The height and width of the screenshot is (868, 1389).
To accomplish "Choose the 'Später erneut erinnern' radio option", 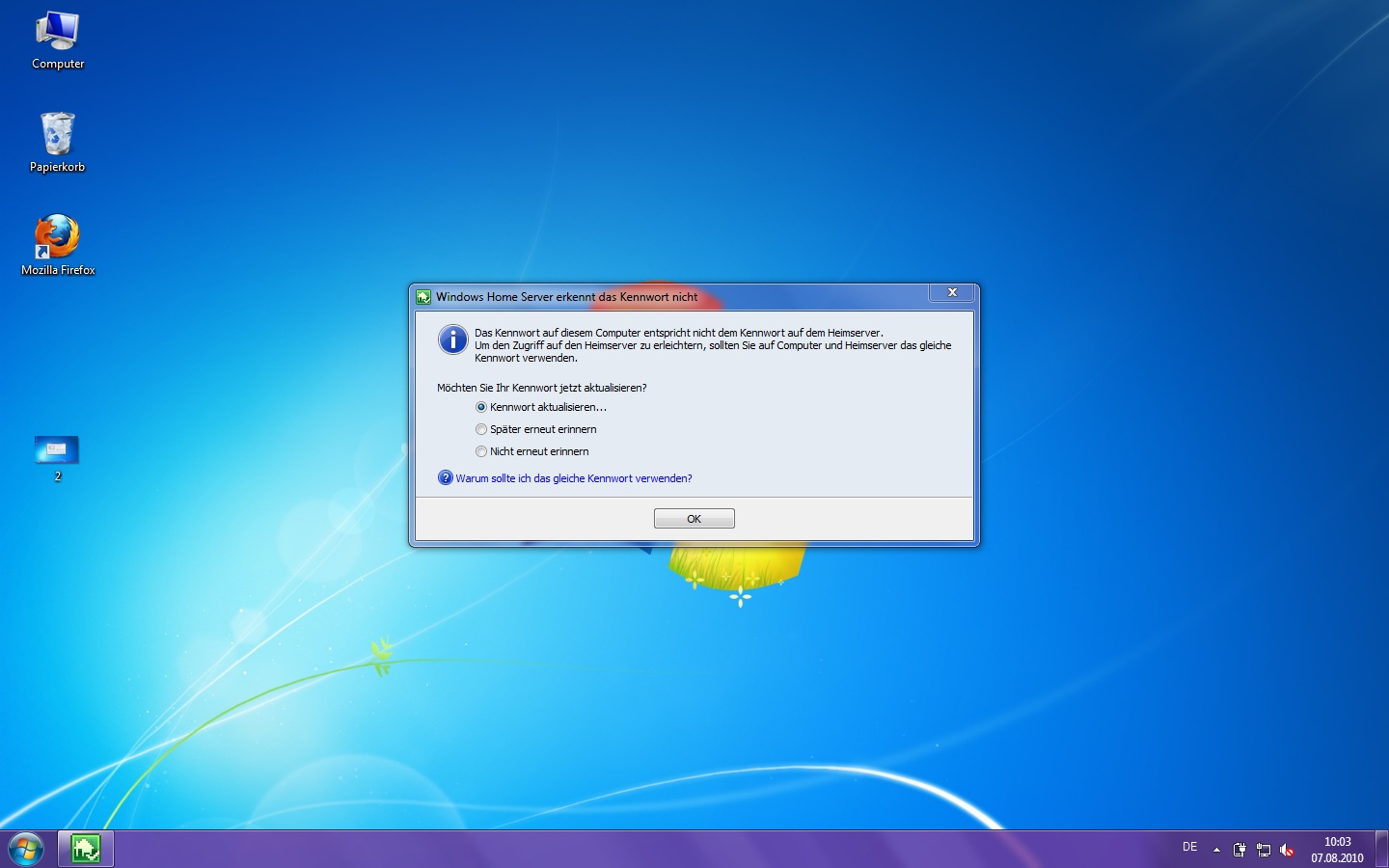I will coord(481,429).
